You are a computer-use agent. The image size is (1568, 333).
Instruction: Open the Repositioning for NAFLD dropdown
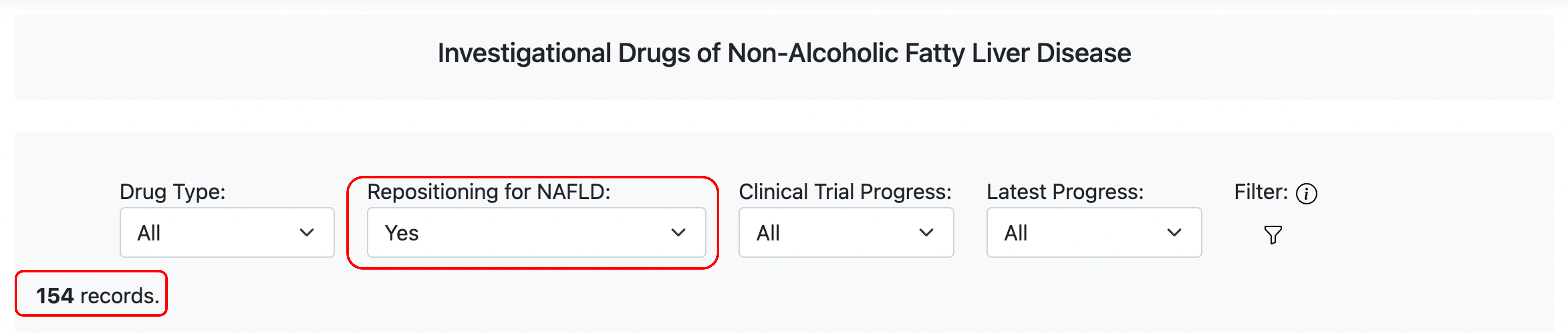[536, 233]
